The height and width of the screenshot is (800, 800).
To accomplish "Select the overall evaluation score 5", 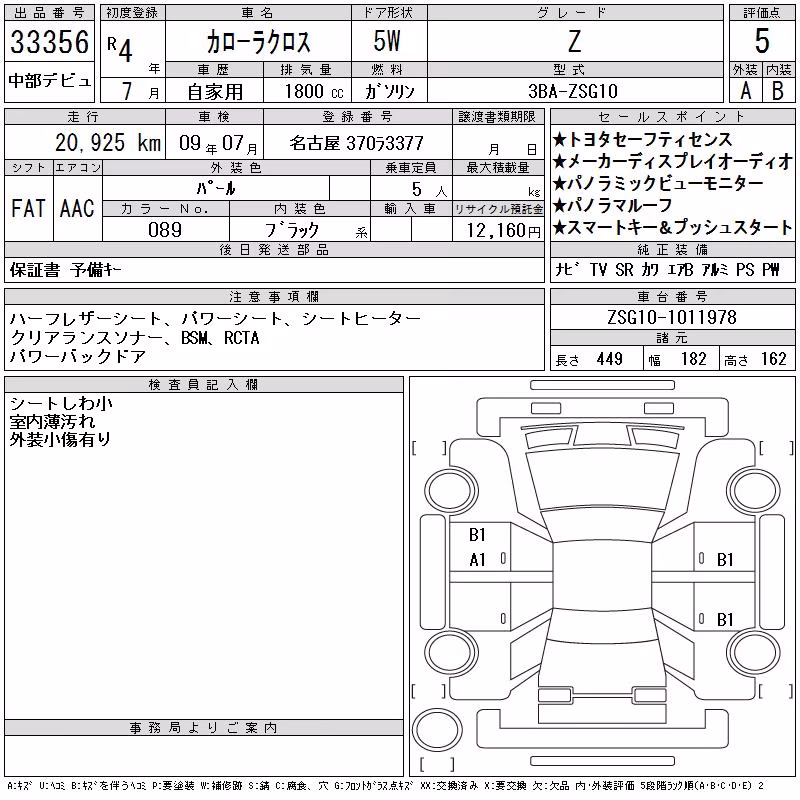I will click(x=762, y=41).
